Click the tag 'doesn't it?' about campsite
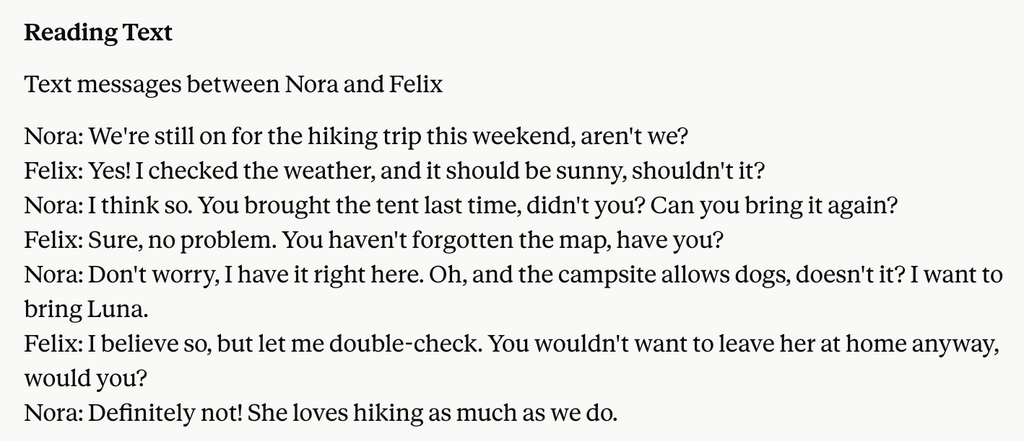 tap(850, 275)
